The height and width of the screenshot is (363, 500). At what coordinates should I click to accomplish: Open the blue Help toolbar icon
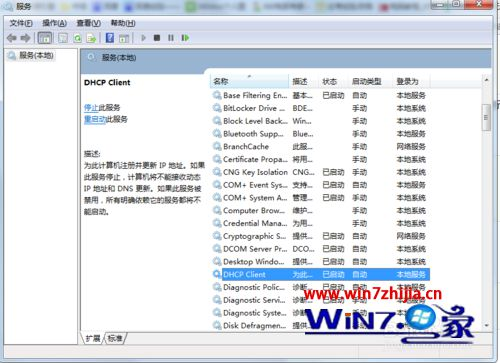(x=110, y=38)
